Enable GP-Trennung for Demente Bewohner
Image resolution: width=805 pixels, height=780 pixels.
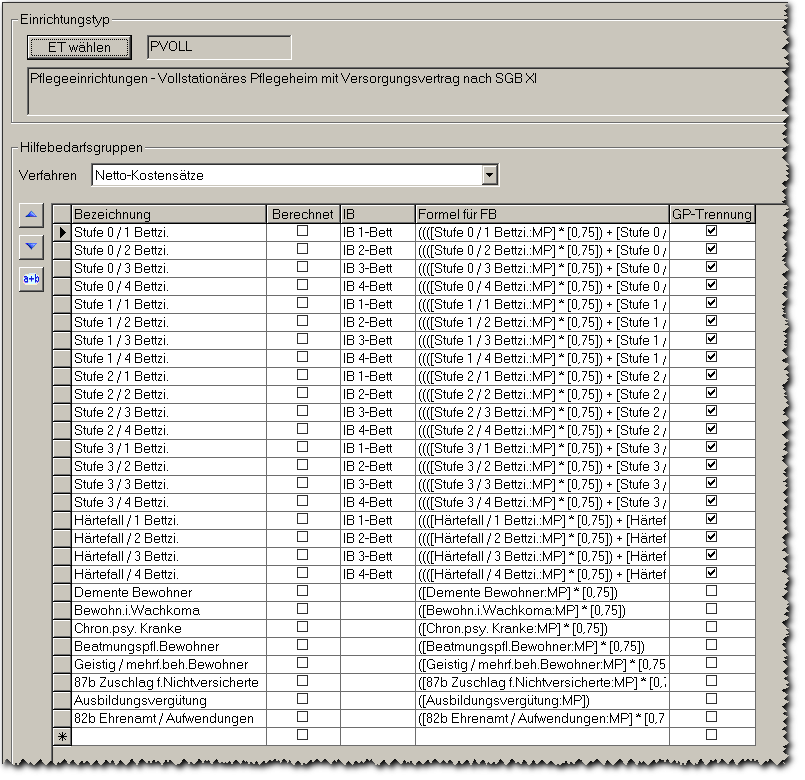click(x=711, y=591)
